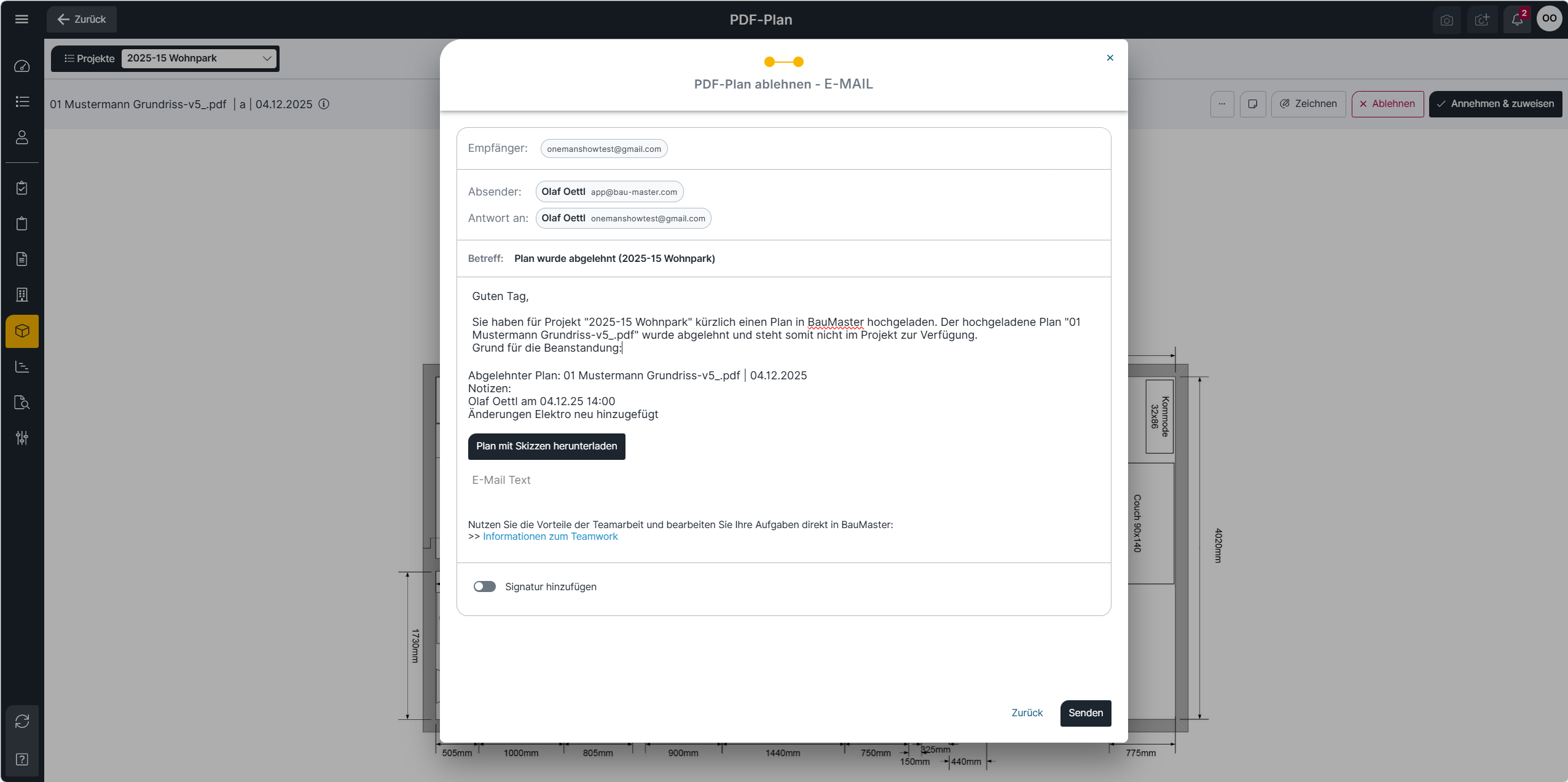Open the hamburger menu icon
1568x782 pixels.
coord(22,19)
